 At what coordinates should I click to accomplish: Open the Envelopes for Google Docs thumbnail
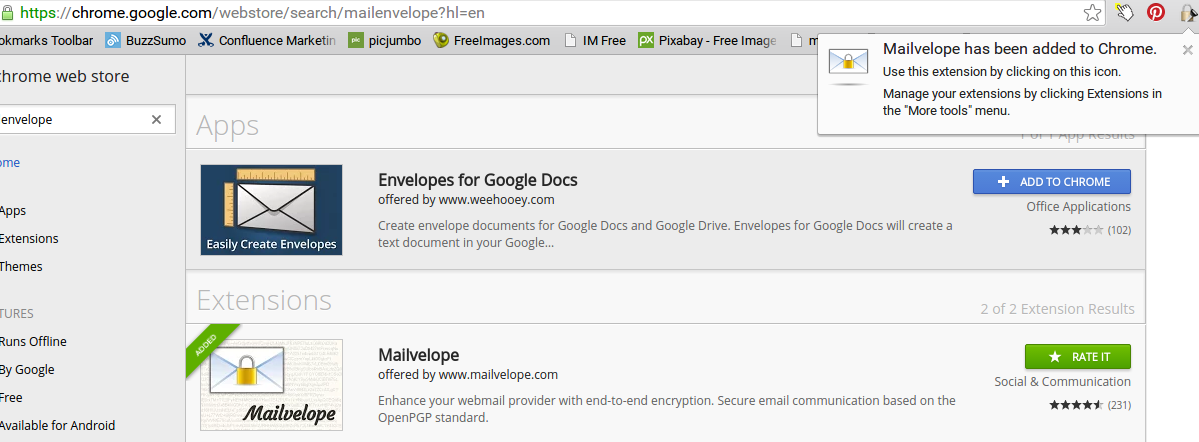[271, 210]
